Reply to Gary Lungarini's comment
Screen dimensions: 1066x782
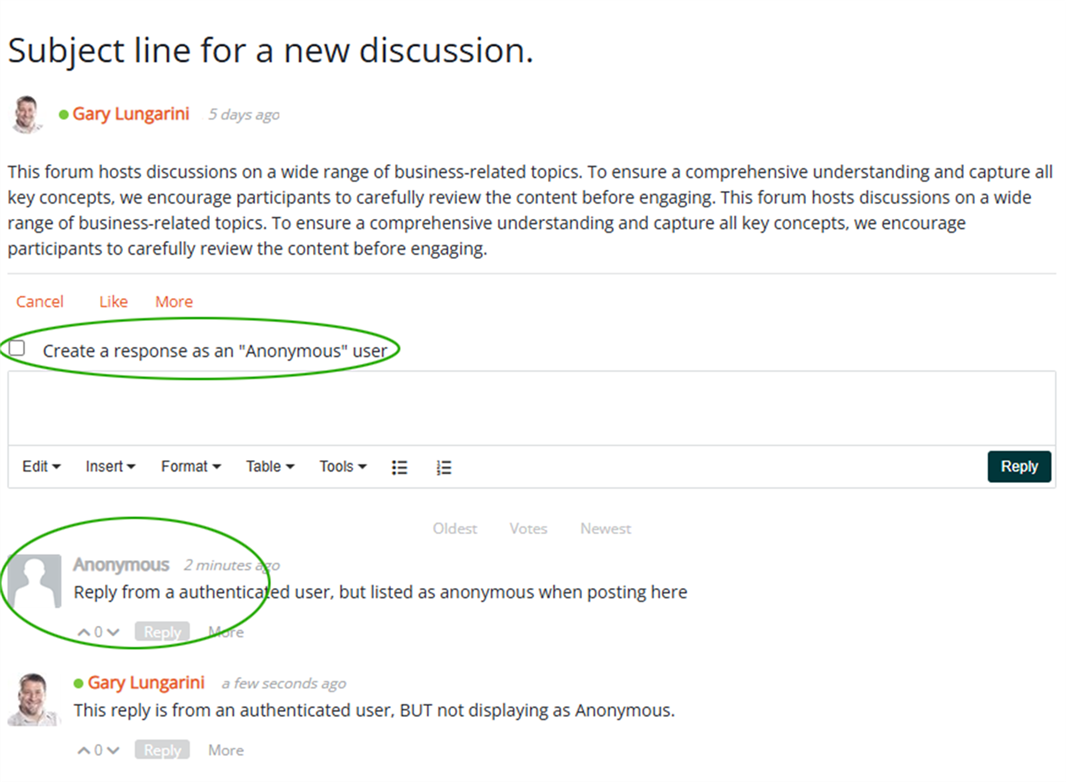click(x=162, y=749)
